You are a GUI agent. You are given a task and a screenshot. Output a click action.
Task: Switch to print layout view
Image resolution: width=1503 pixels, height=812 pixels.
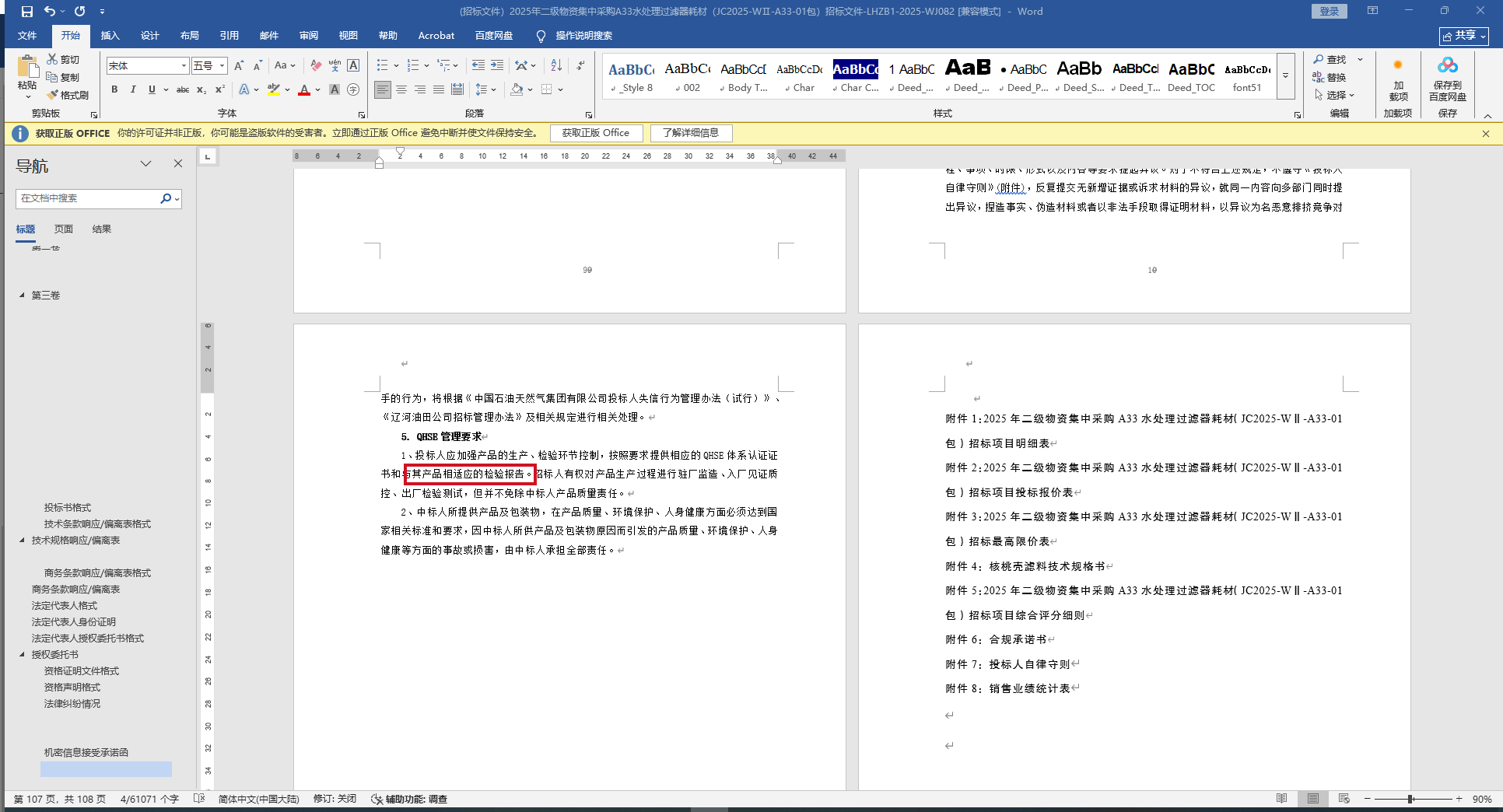pyautogui.click(x=1313, y=799)
